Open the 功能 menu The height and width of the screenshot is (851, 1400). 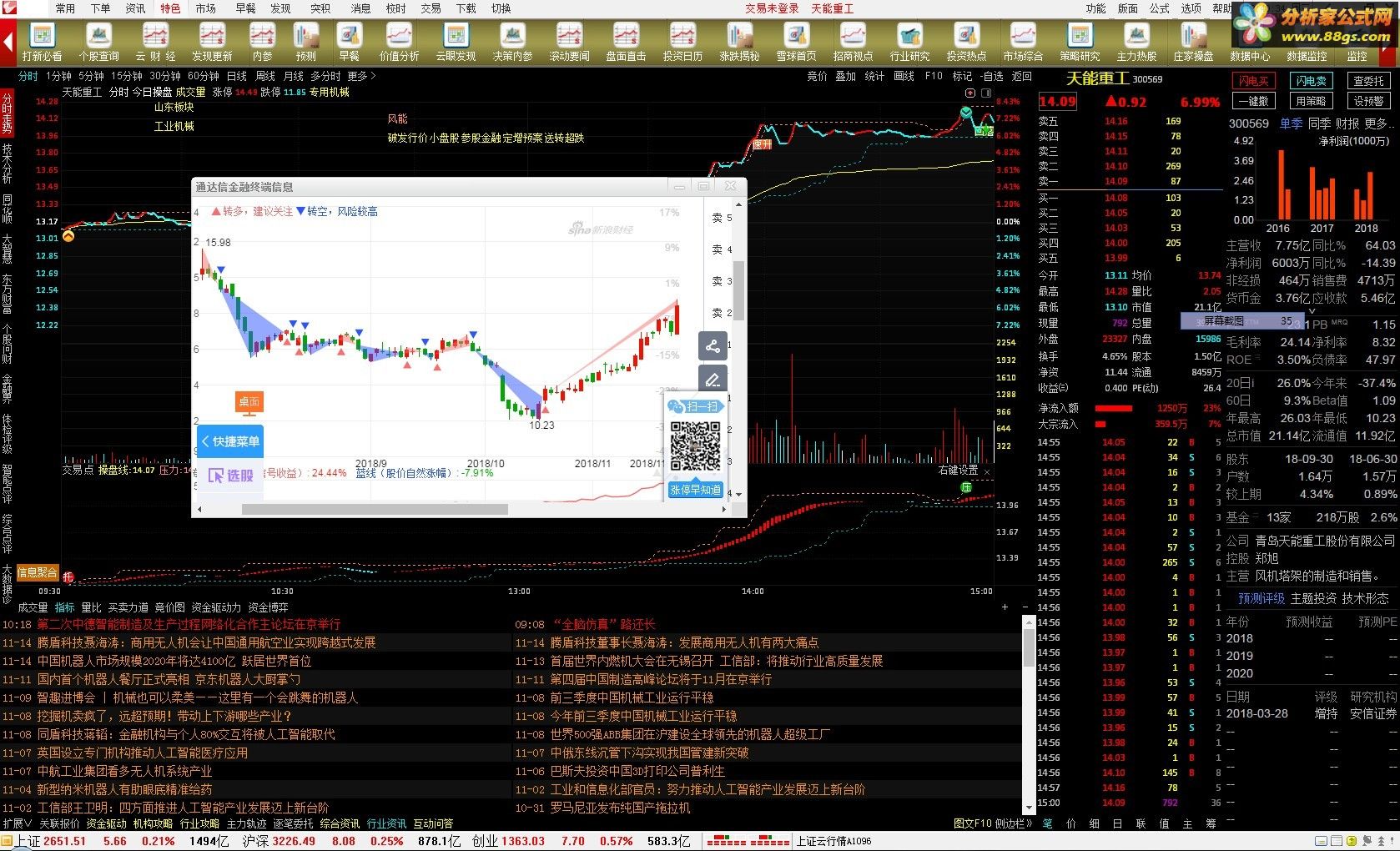point(1095,8)
